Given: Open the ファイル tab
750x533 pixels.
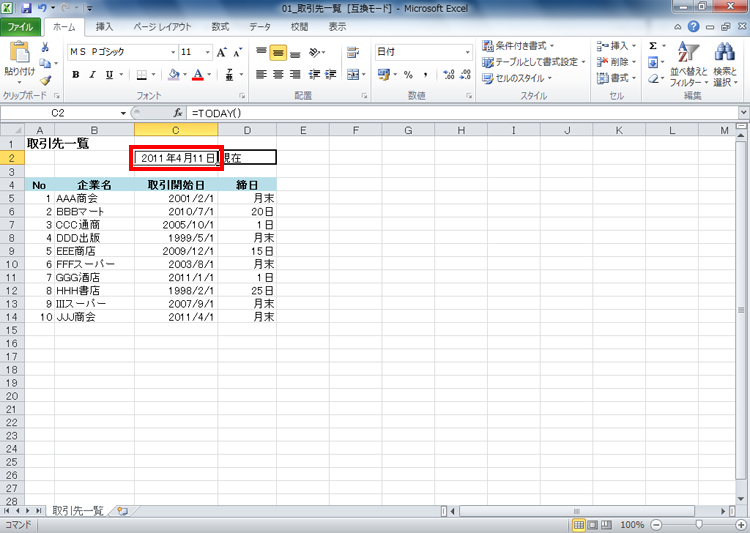Looking at the screenshot, I should tap(20, 27).
